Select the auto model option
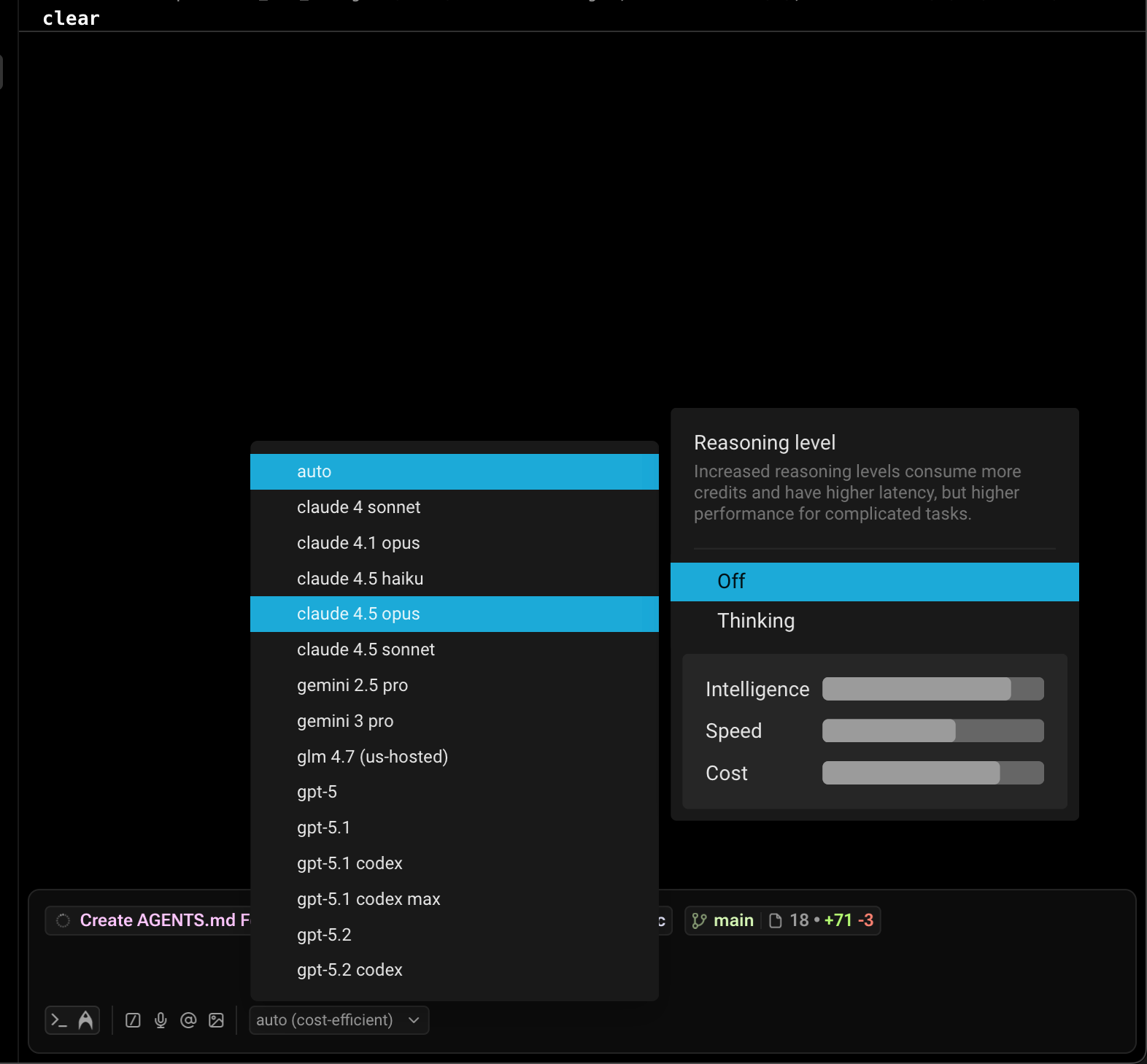This screenshot has width=1147, height=1064. coord(455,471)
